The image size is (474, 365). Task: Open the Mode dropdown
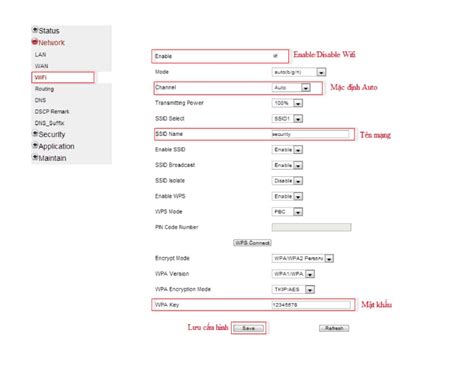(299, 72)
